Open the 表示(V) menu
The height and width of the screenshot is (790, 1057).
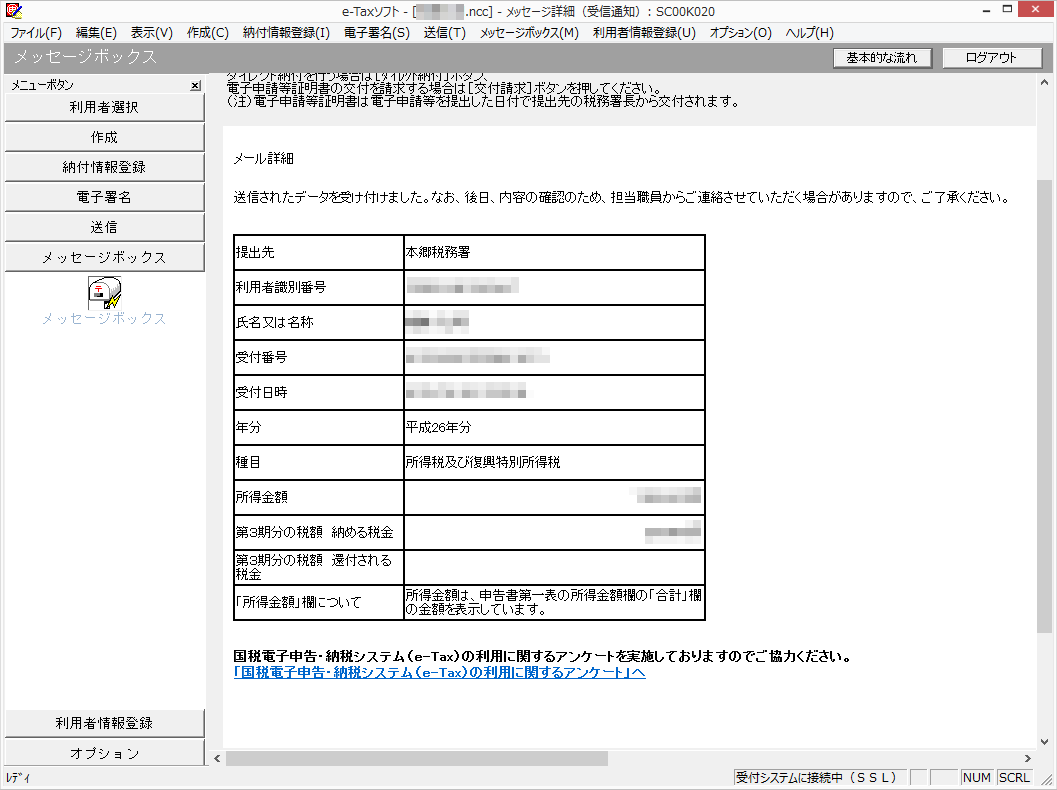(152, 32)
